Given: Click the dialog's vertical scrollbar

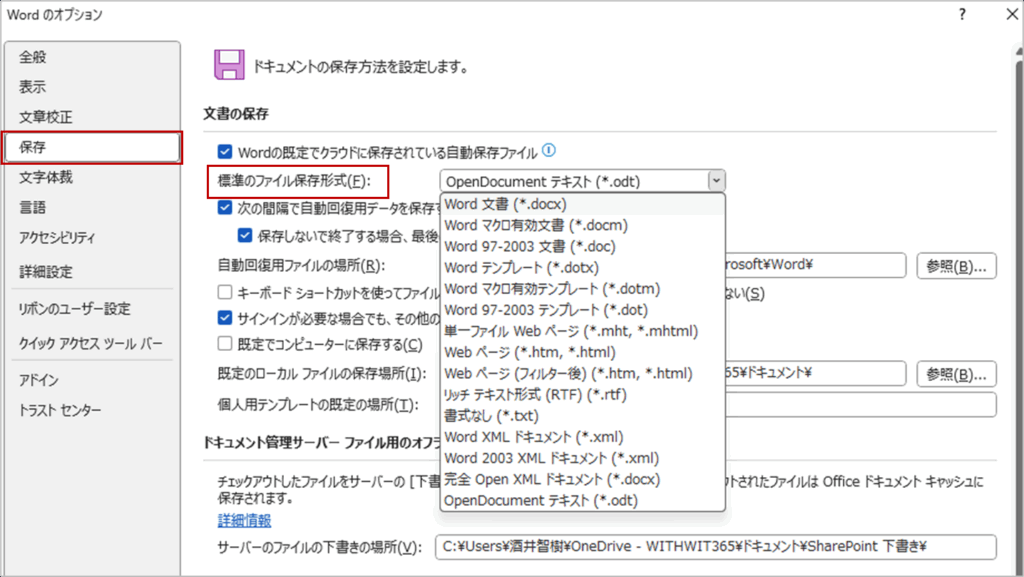Looking at the screenshot, I should pos(1019,313).
